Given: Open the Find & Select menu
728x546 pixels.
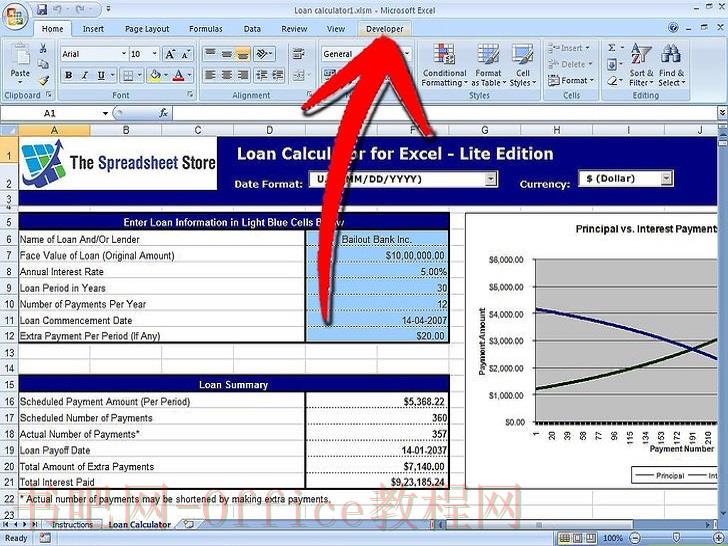Looking at the screenshot, I should point(671,65).
